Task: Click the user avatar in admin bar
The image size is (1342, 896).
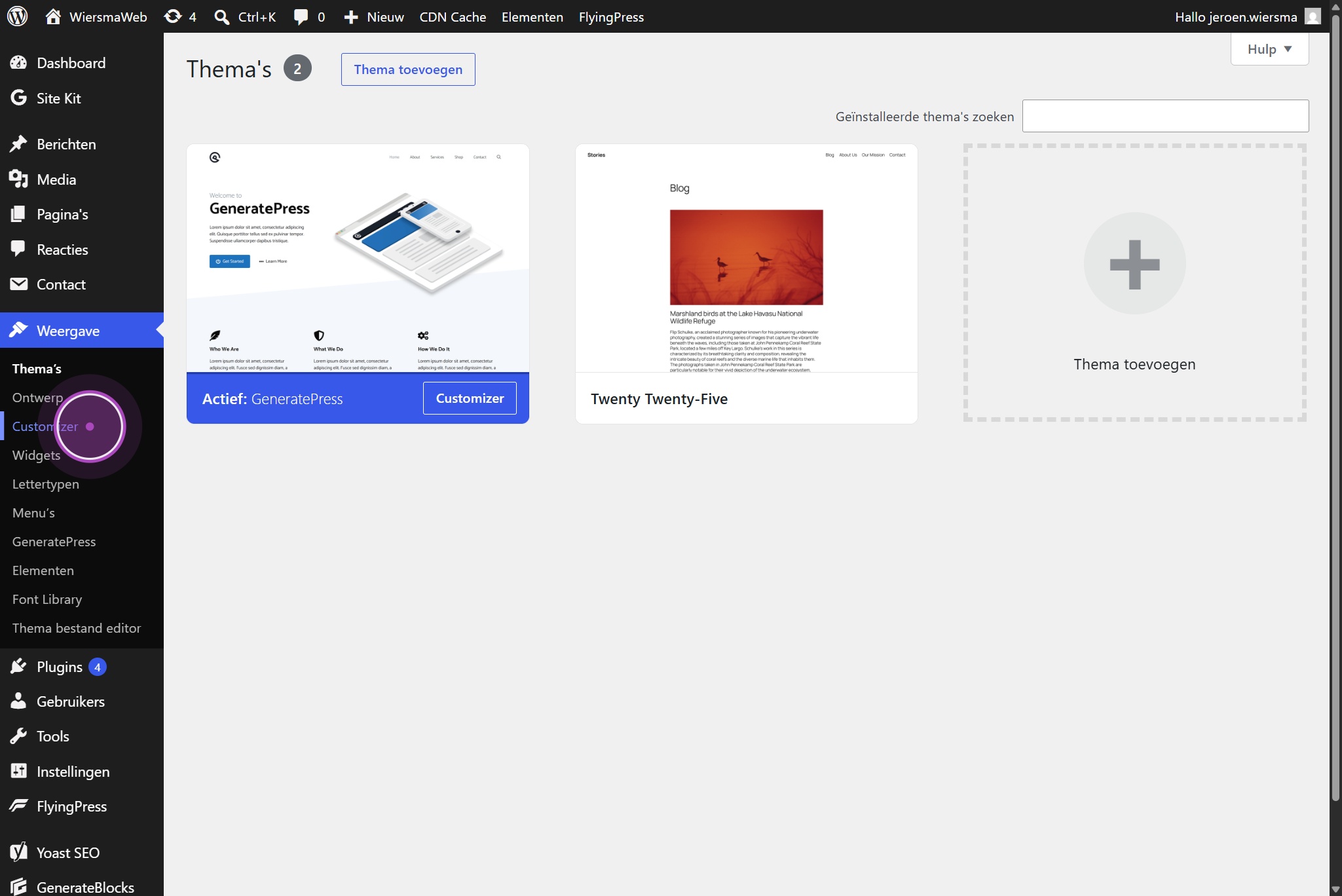Action: click(x=1313, y=16)
